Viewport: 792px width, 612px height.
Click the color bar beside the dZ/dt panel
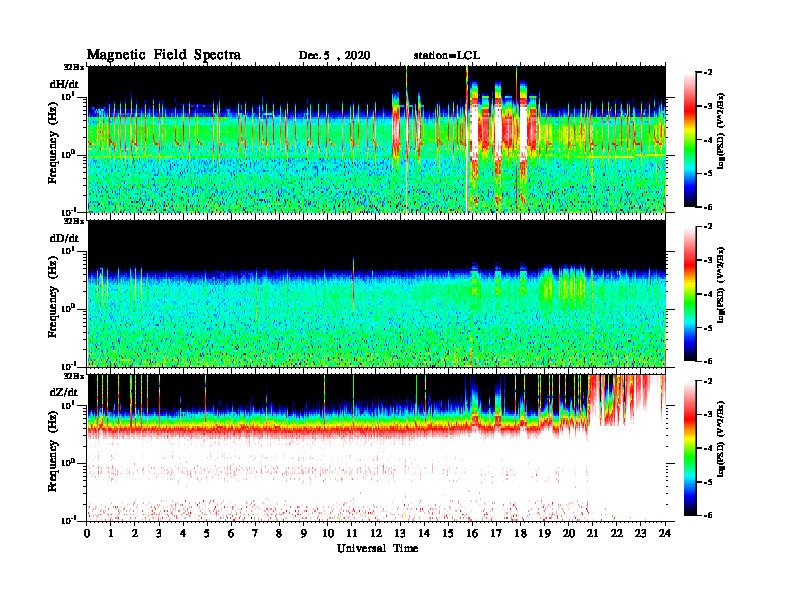[x=690, y=448]
